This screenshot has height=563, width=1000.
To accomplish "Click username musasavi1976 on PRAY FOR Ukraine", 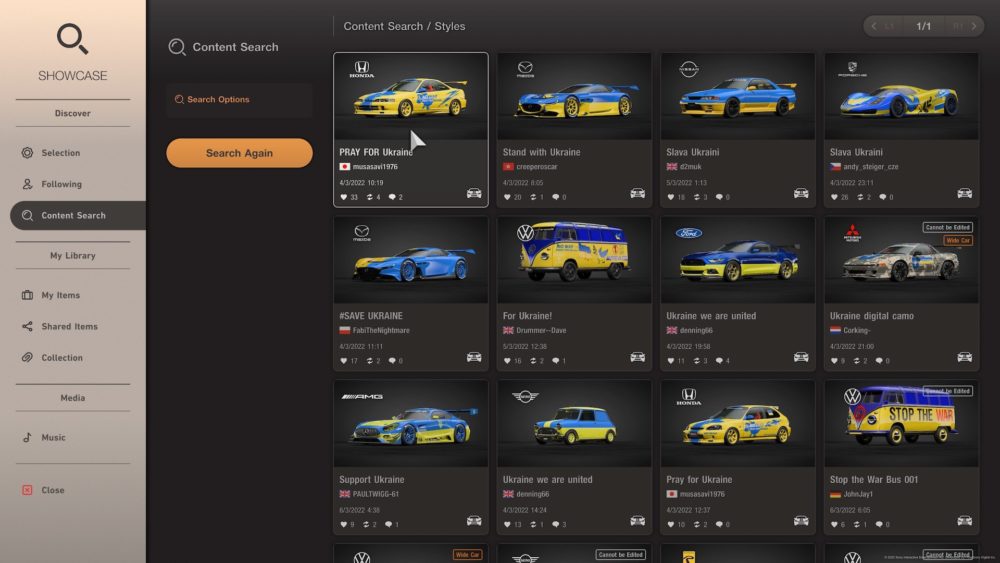I will click(375, 167).
